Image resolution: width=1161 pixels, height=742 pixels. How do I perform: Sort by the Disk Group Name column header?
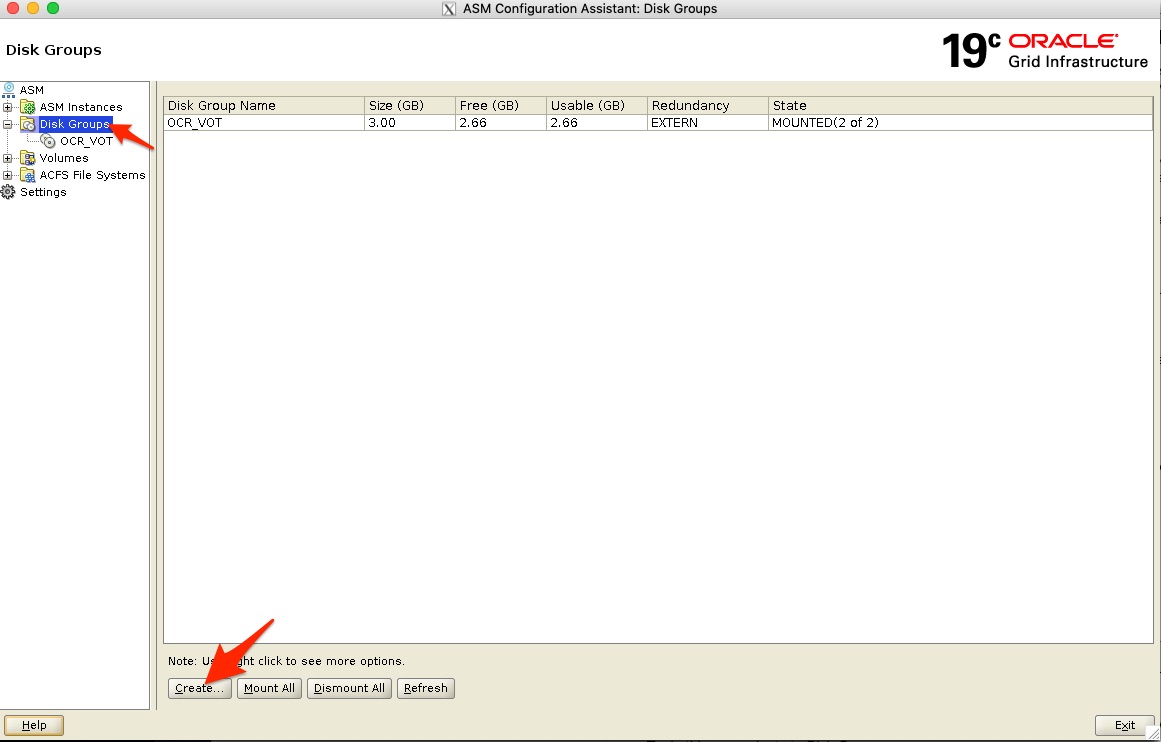[264, 105]
